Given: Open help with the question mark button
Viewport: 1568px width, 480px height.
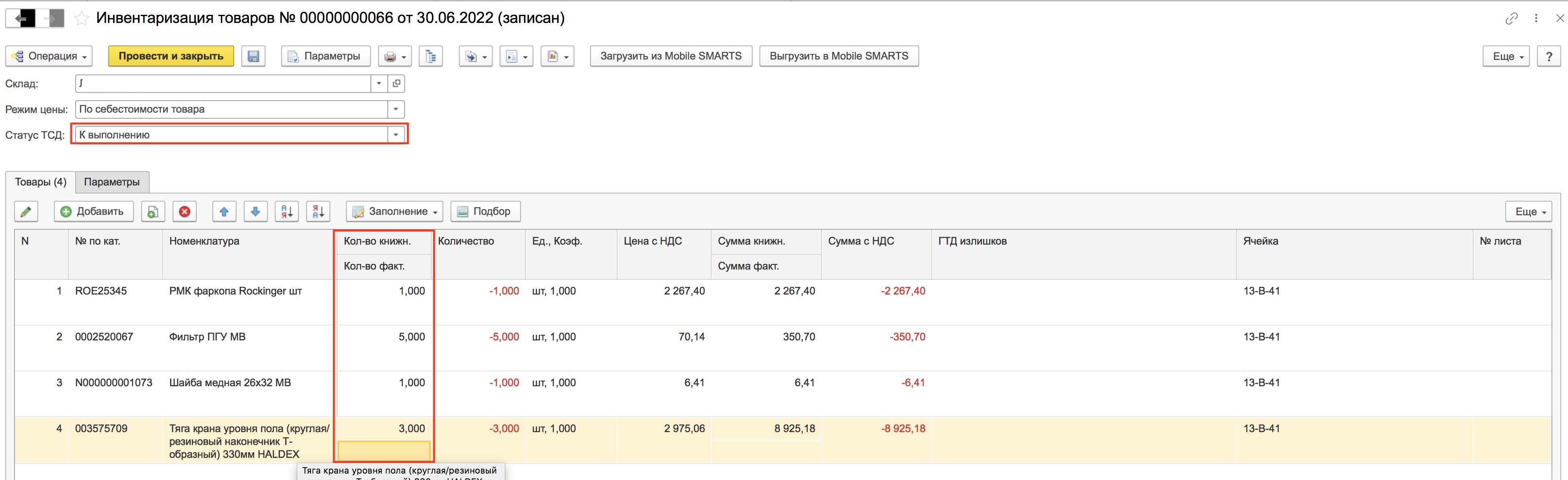Looking at the screenshot, I should click(1549, 56).
